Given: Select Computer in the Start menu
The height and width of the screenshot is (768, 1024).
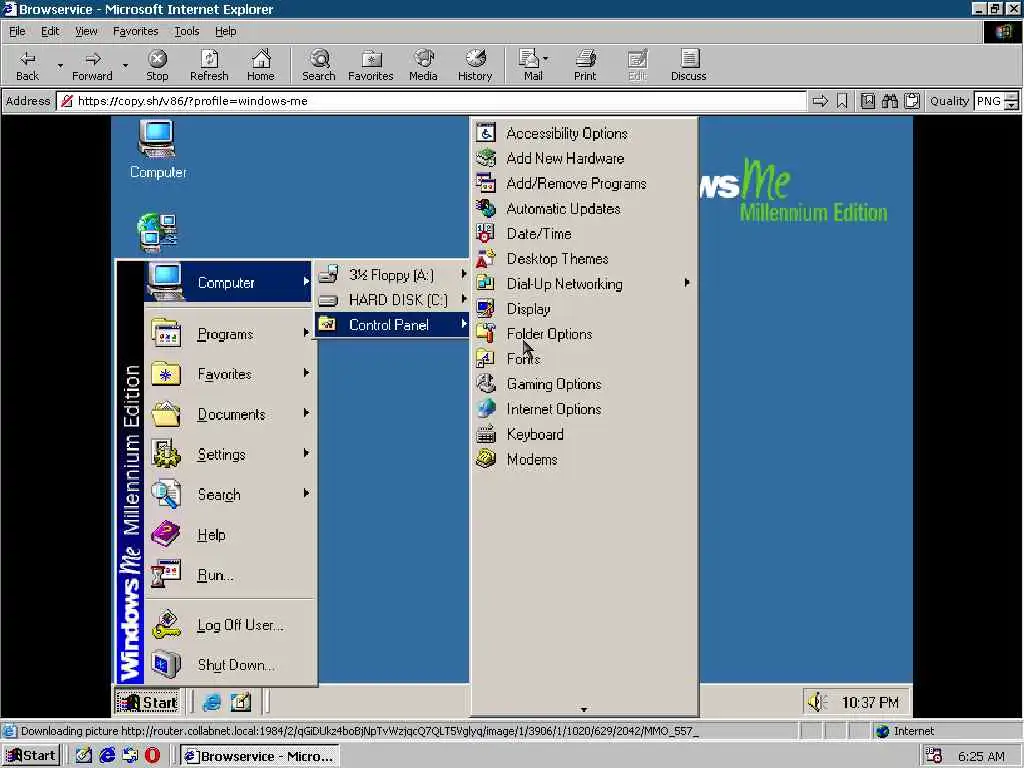Looking at the screenshot, I should [x=228, y=282].
